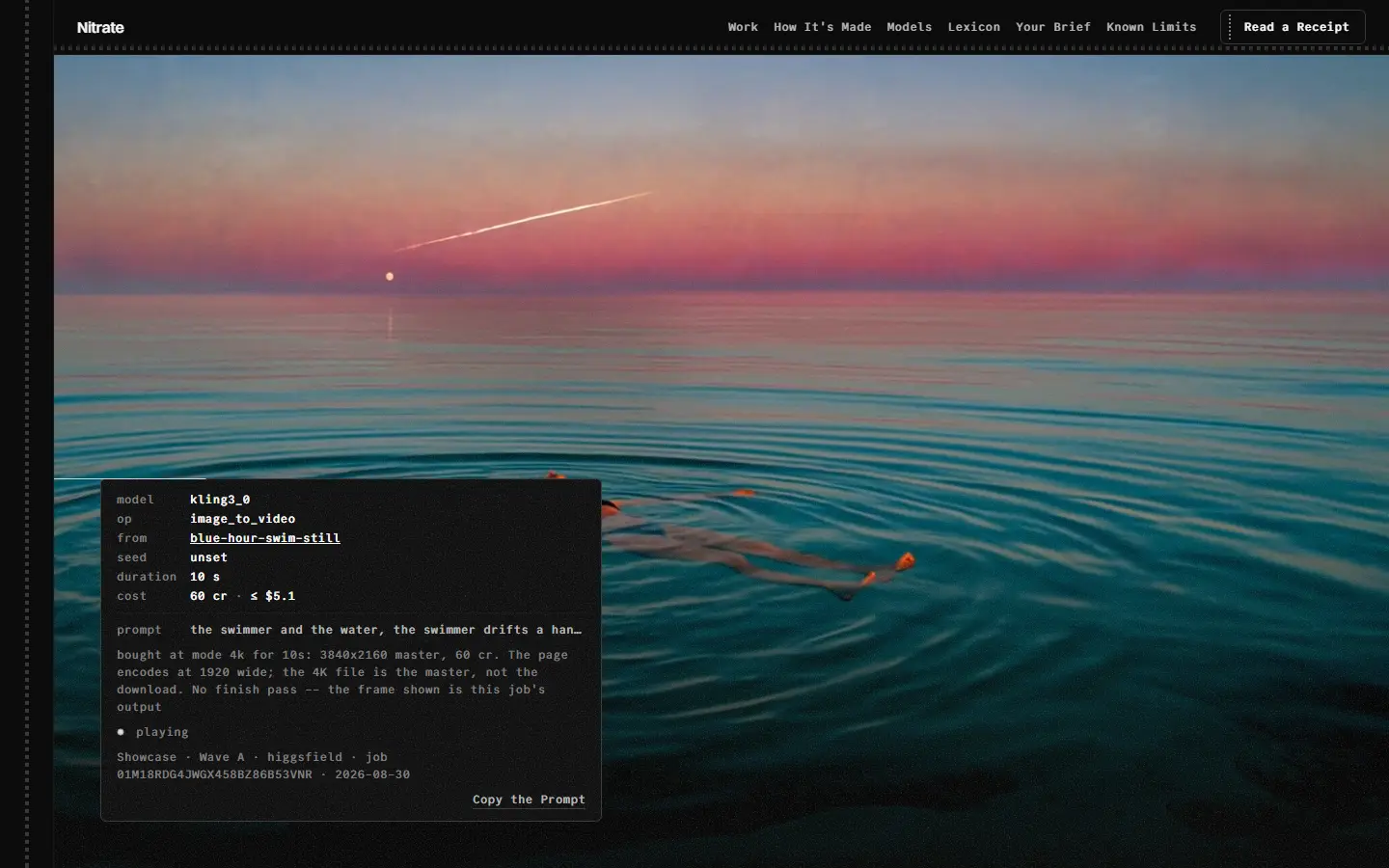Open the Your Brief page
Viewport: 1389px width, 868px height.
[x=1052, y=27]
